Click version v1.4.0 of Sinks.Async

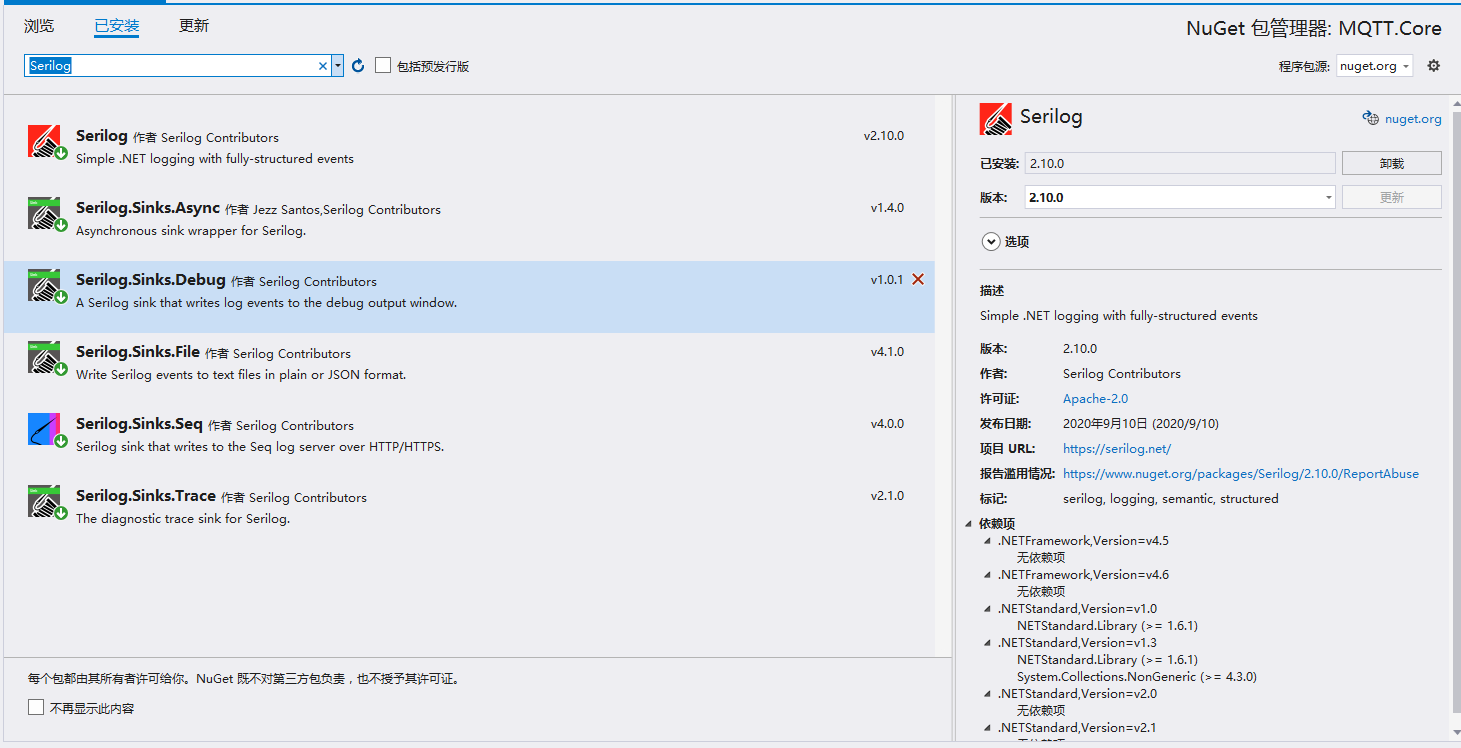tap(887, 208)
